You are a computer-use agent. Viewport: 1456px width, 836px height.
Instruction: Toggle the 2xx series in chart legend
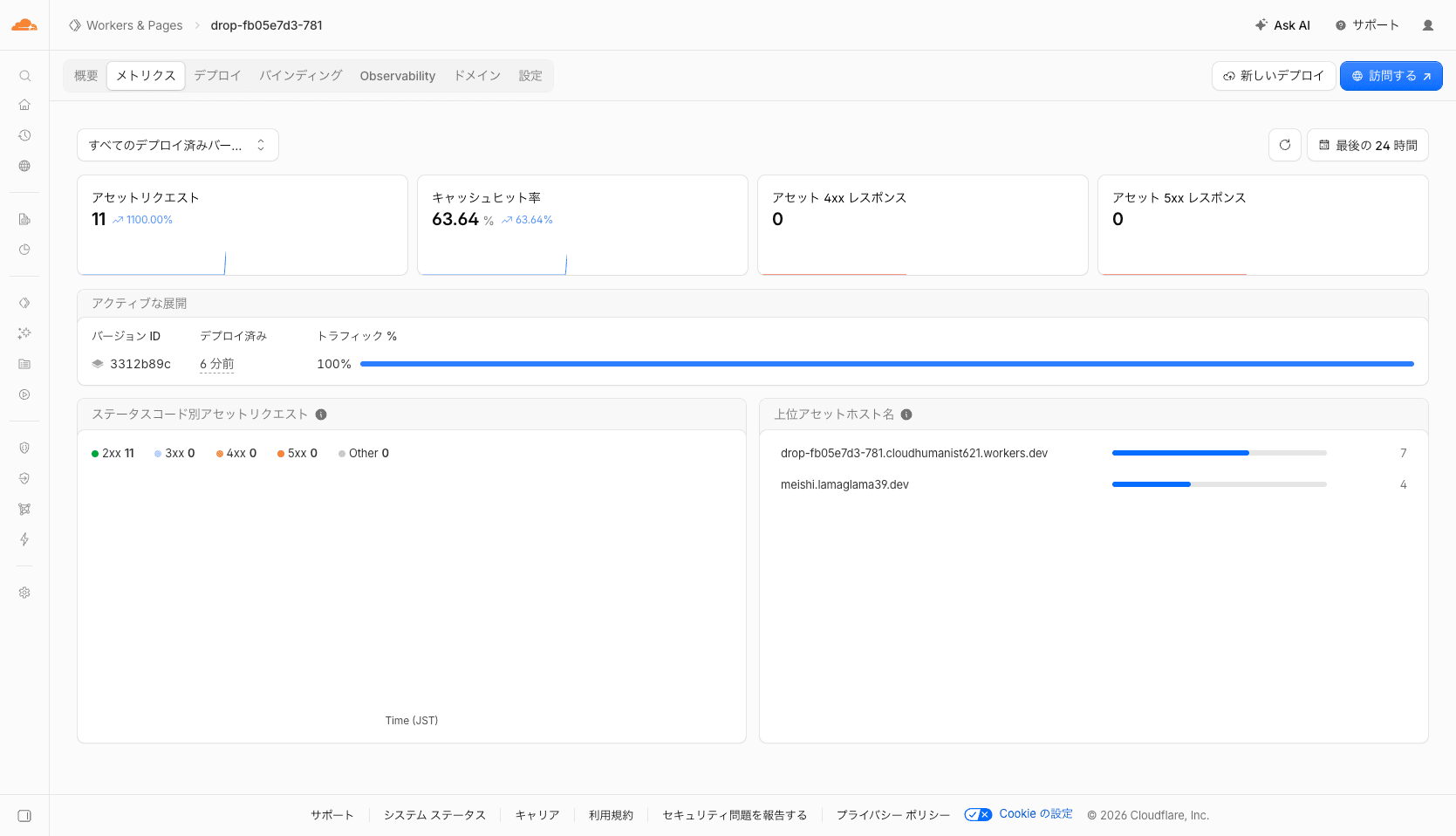pos(113,454)
